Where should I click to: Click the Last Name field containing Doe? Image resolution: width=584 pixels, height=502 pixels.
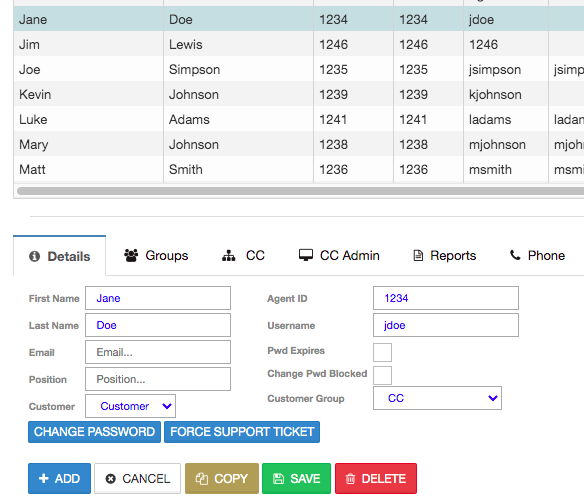point(158,325)
